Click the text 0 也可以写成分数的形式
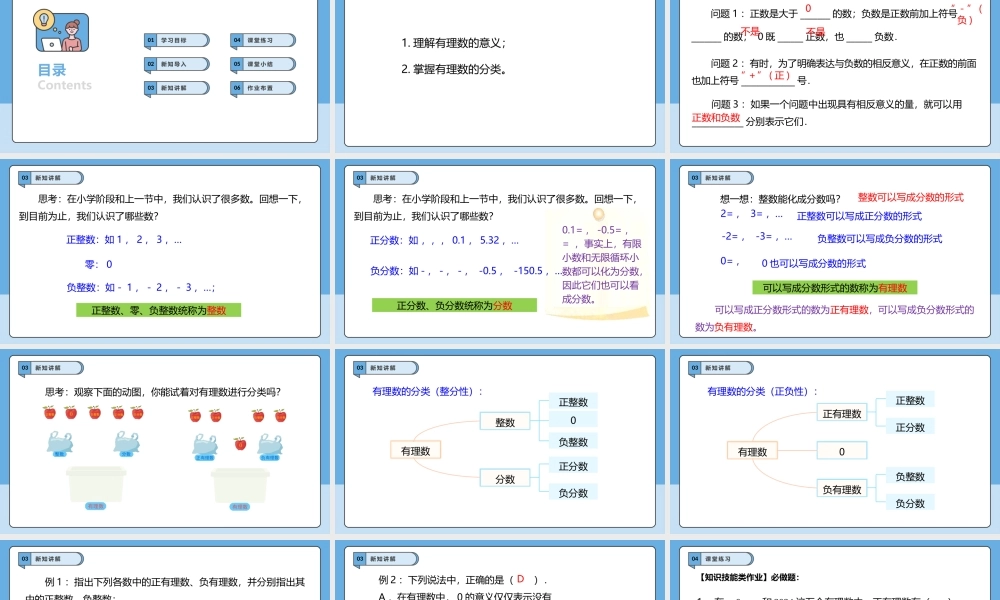The height and width of the screenshot is (600, 1000). click(x=813, y=263)
